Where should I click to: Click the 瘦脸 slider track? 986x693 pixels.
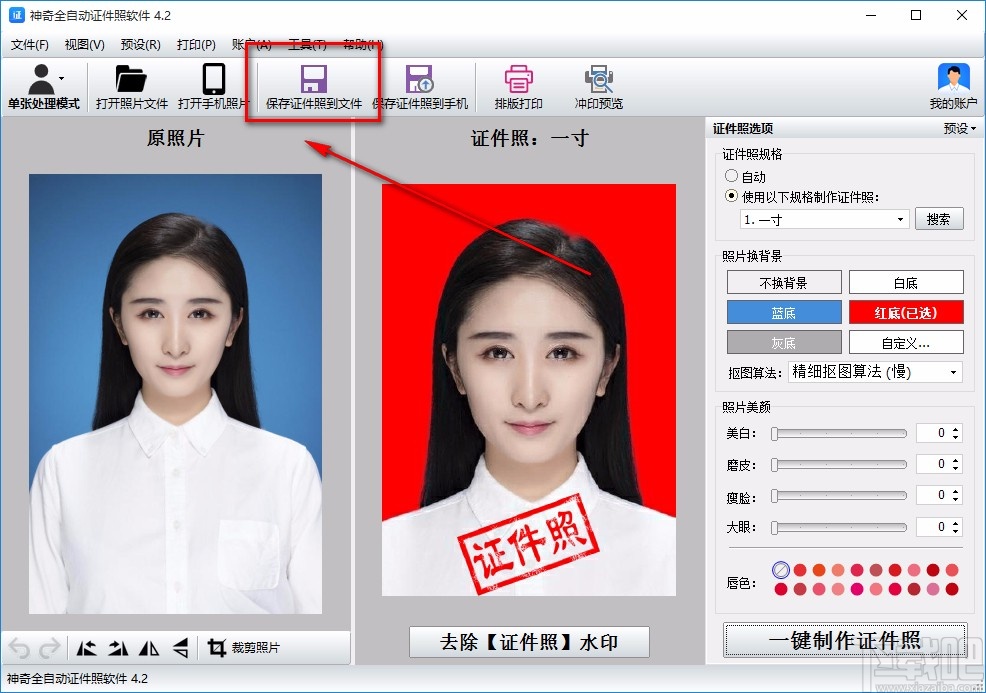839,496
